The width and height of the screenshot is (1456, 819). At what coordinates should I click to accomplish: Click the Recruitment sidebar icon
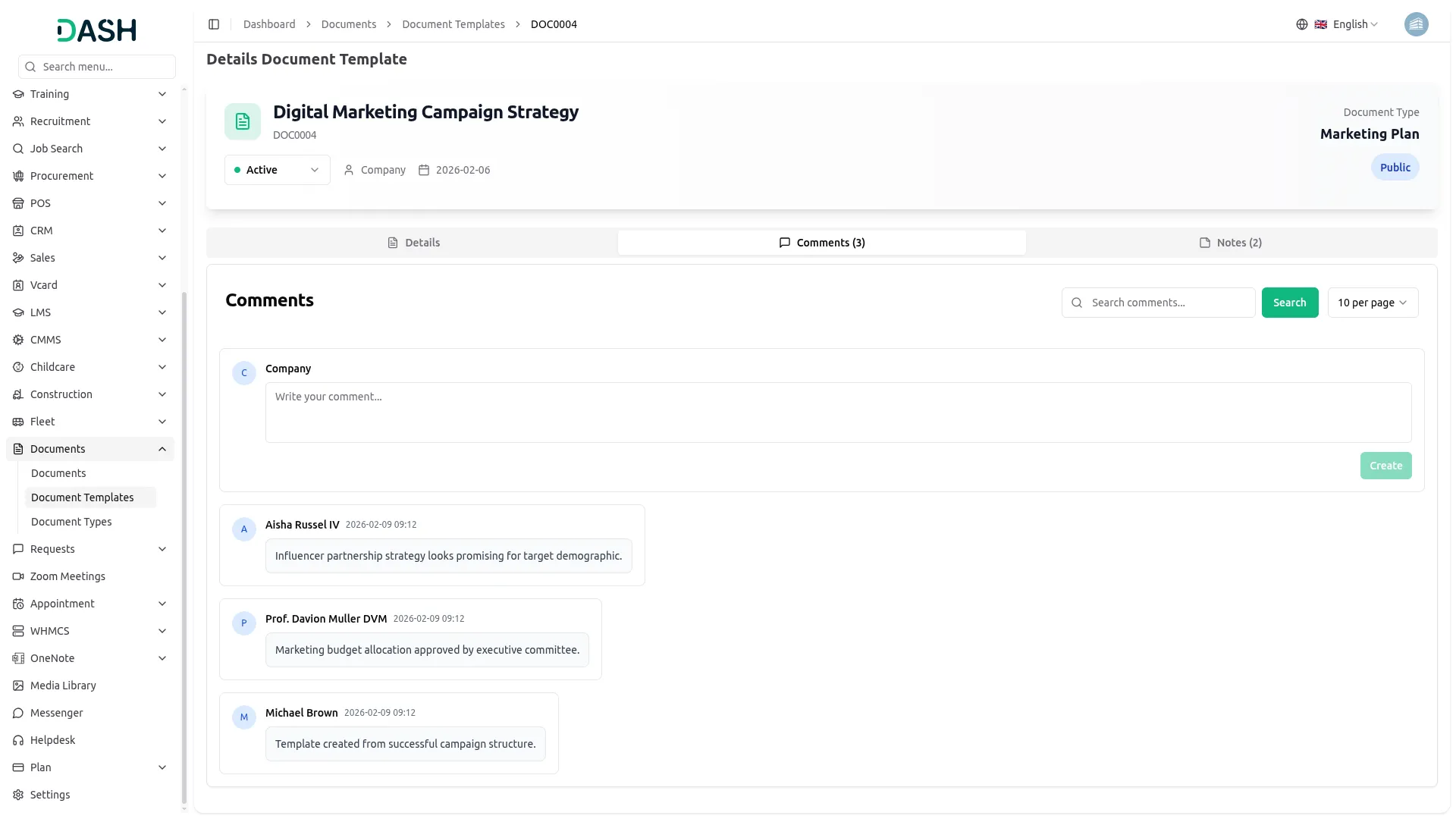[17, 121]
